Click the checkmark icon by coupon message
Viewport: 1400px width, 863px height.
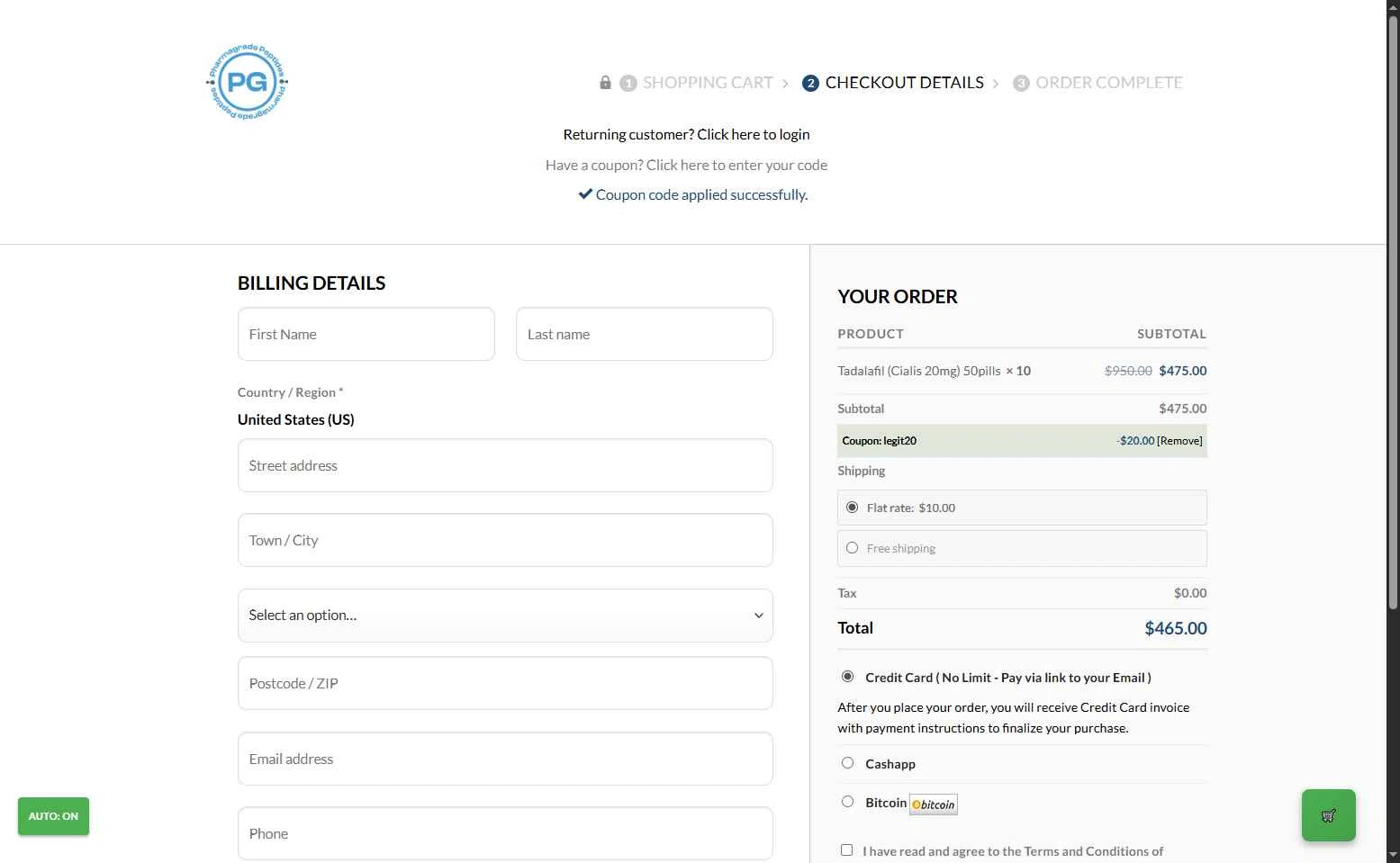585,193
